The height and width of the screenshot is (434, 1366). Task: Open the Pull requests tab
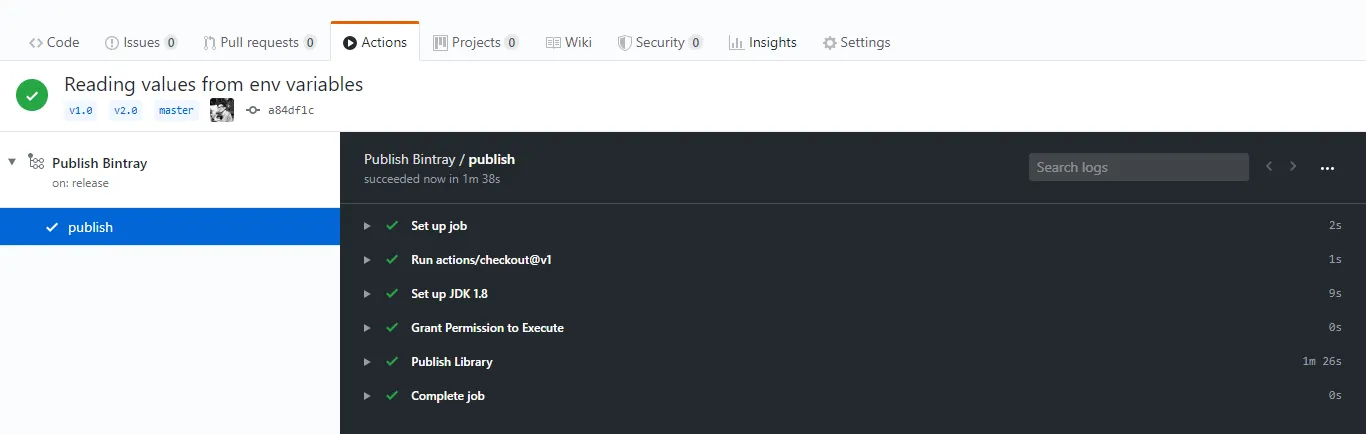point(259,42)
